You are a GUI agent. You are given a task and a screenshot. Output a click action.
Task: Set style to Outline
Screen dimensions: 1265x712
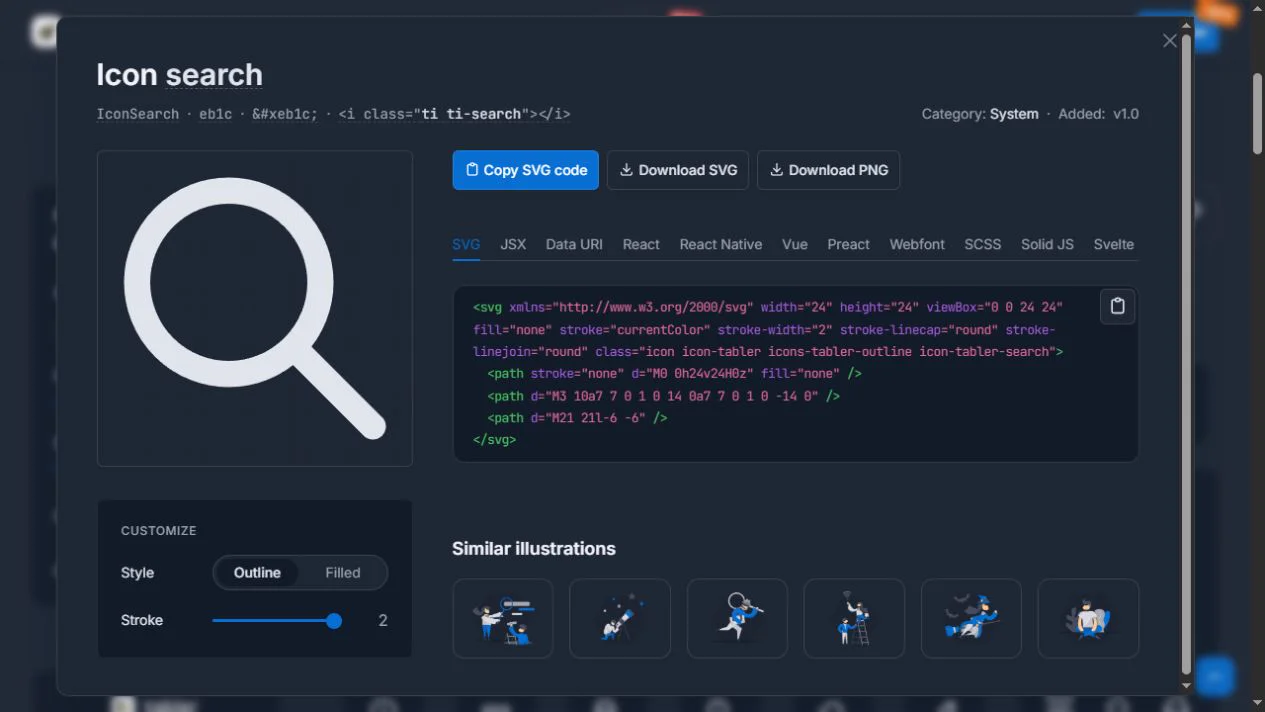click(257, 573)
